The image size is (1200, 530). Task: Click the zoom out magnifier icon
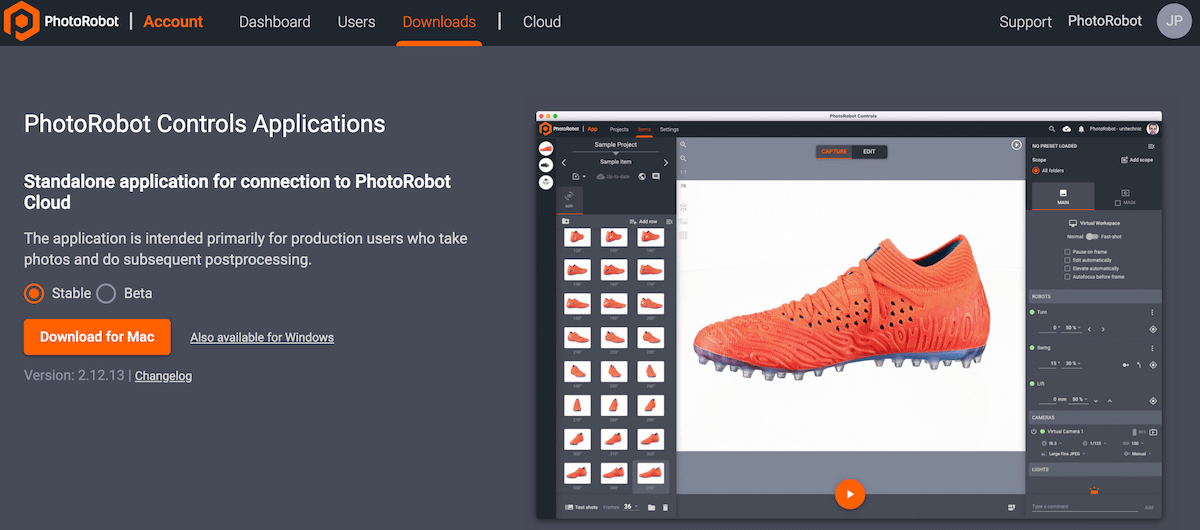click(683, 158)
